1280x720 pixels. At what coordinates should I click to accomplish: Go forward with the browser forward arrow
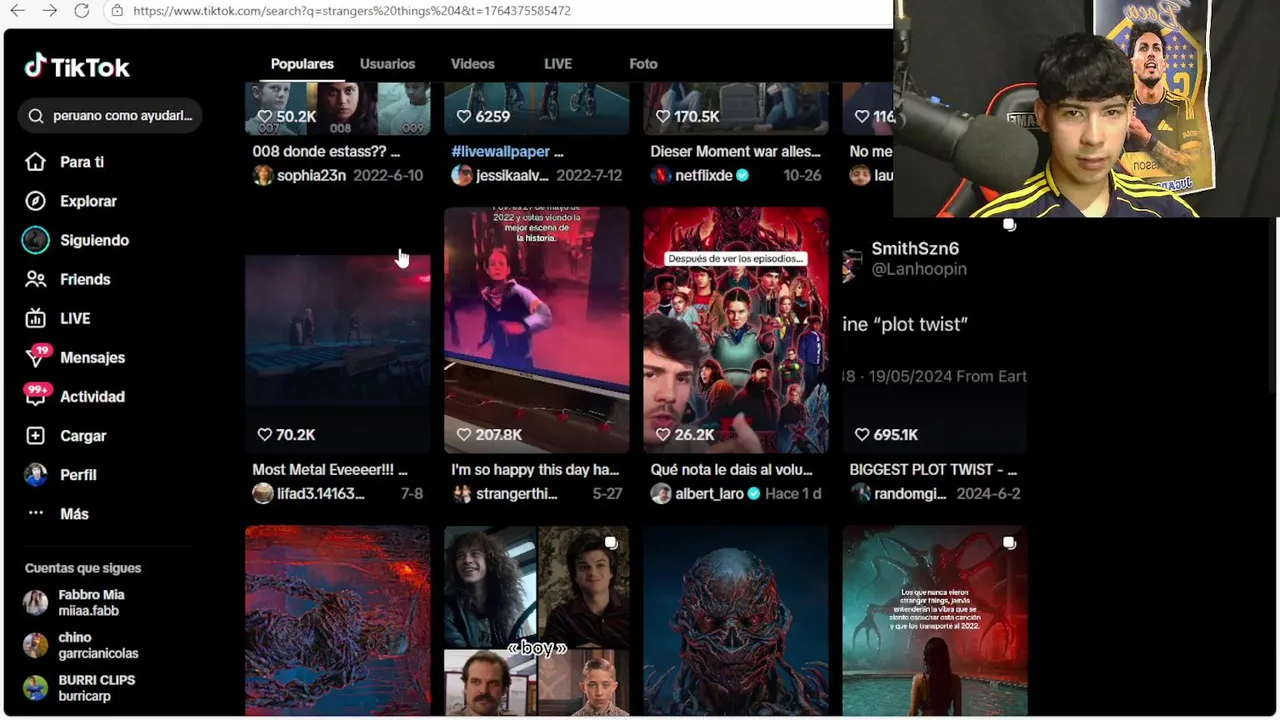click(50, 11)
